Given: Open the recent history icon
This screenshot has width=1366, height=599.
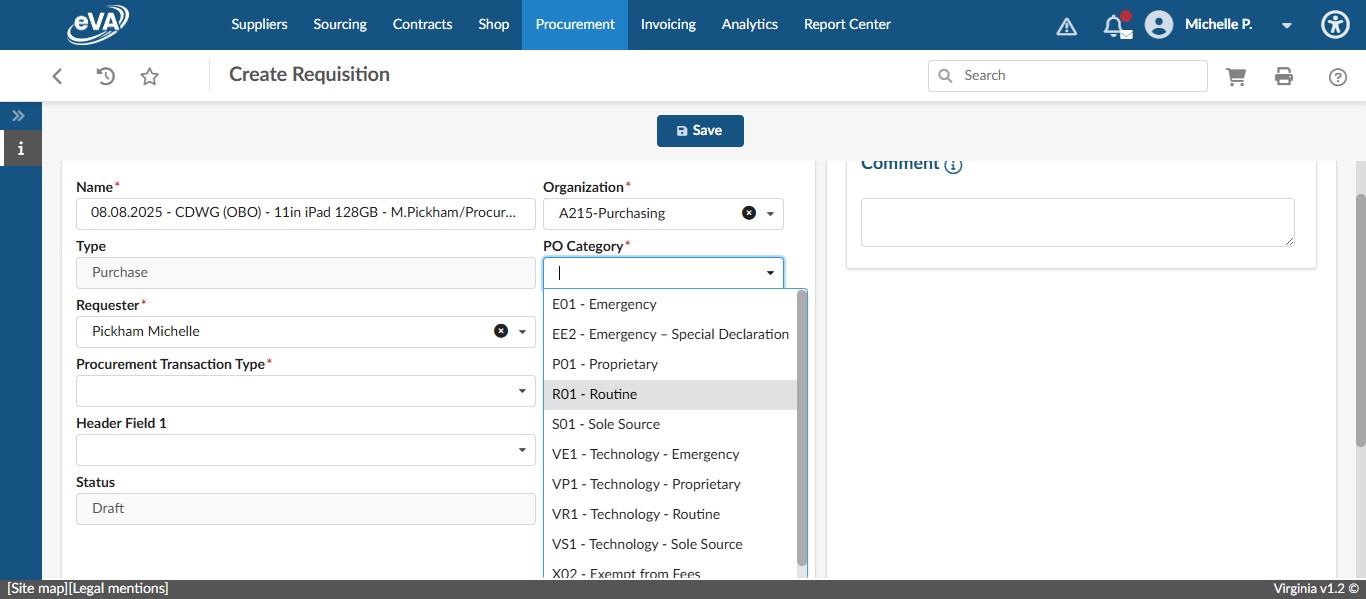Looking at the screenshot, I should pyautogui.click(x=105, y=76).
